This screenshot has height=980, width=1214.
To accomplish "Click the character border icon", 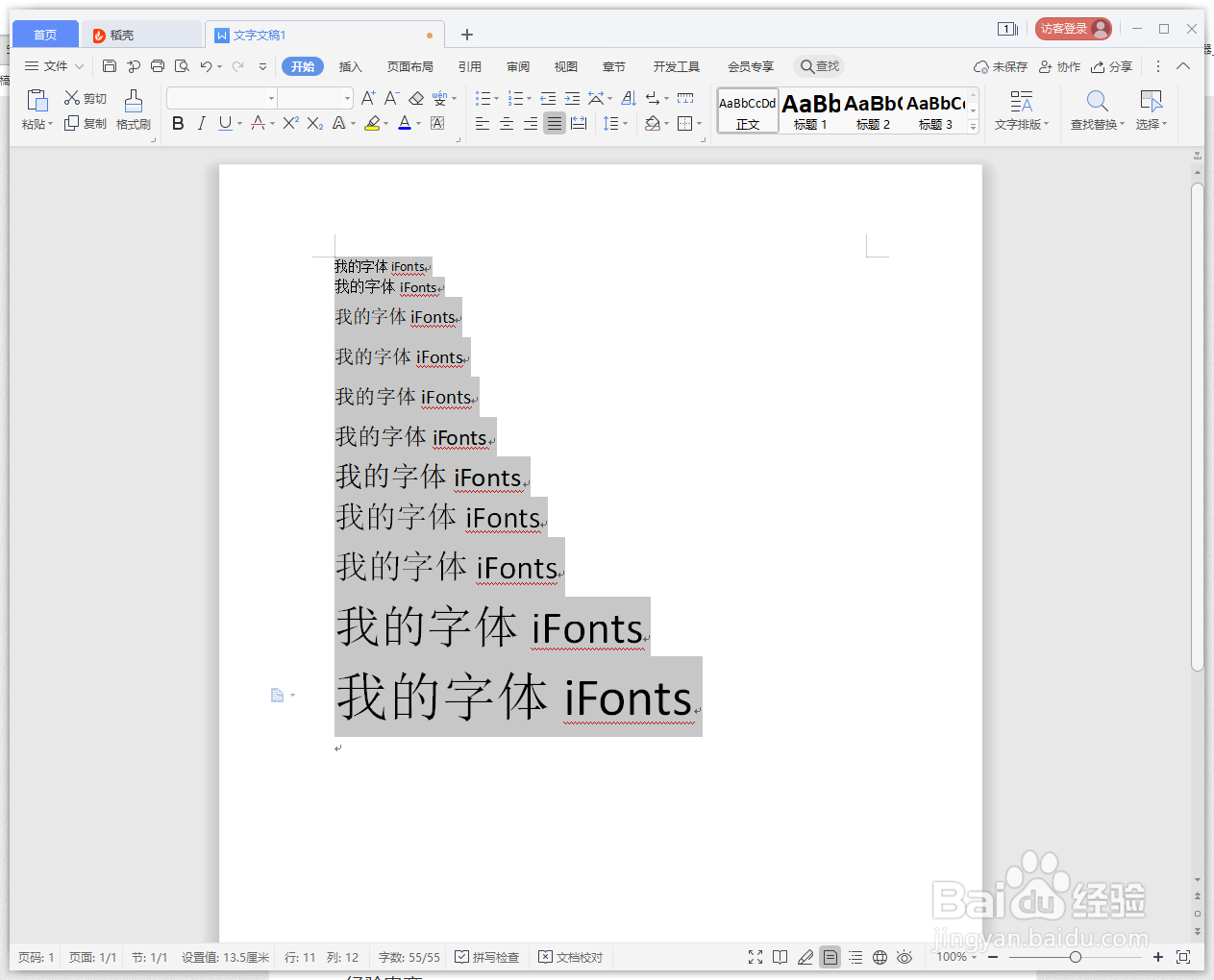I will 437,123.
